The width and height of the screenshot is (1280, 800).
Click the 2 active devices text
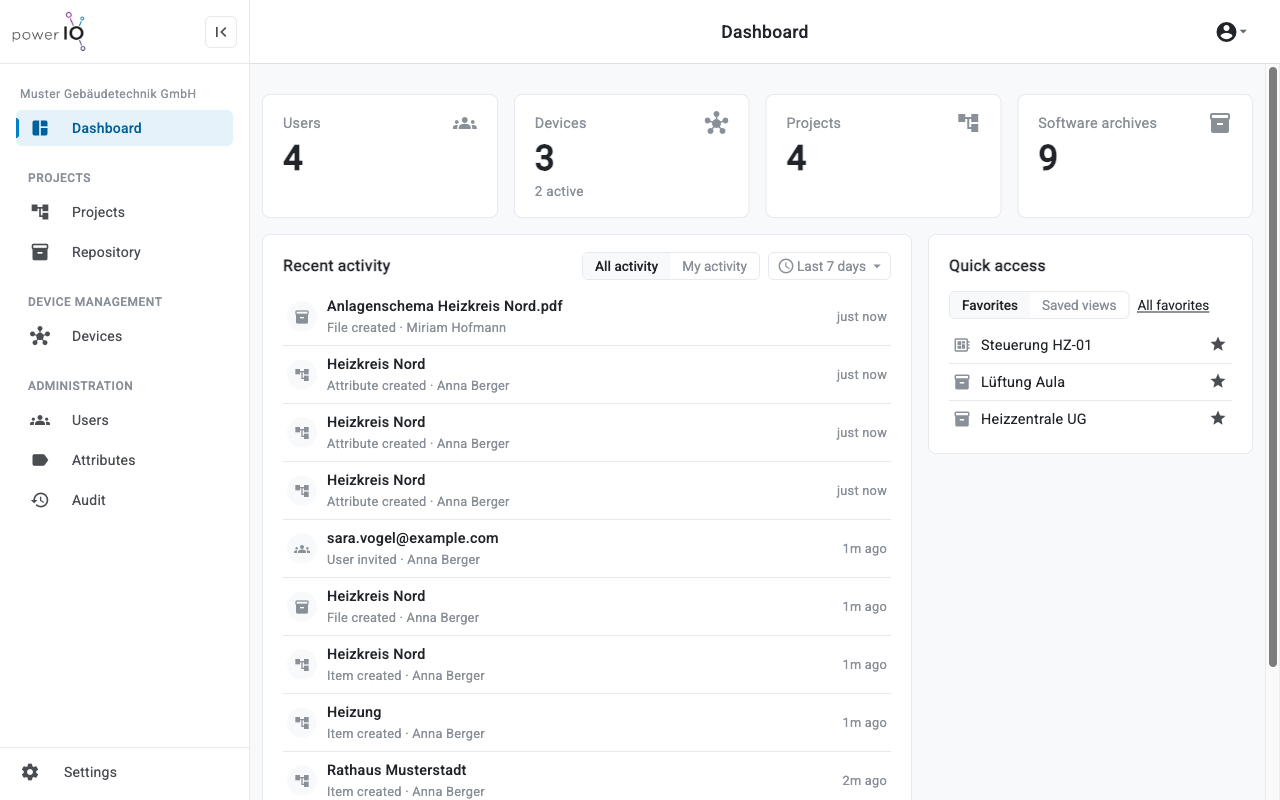[559, 191]
